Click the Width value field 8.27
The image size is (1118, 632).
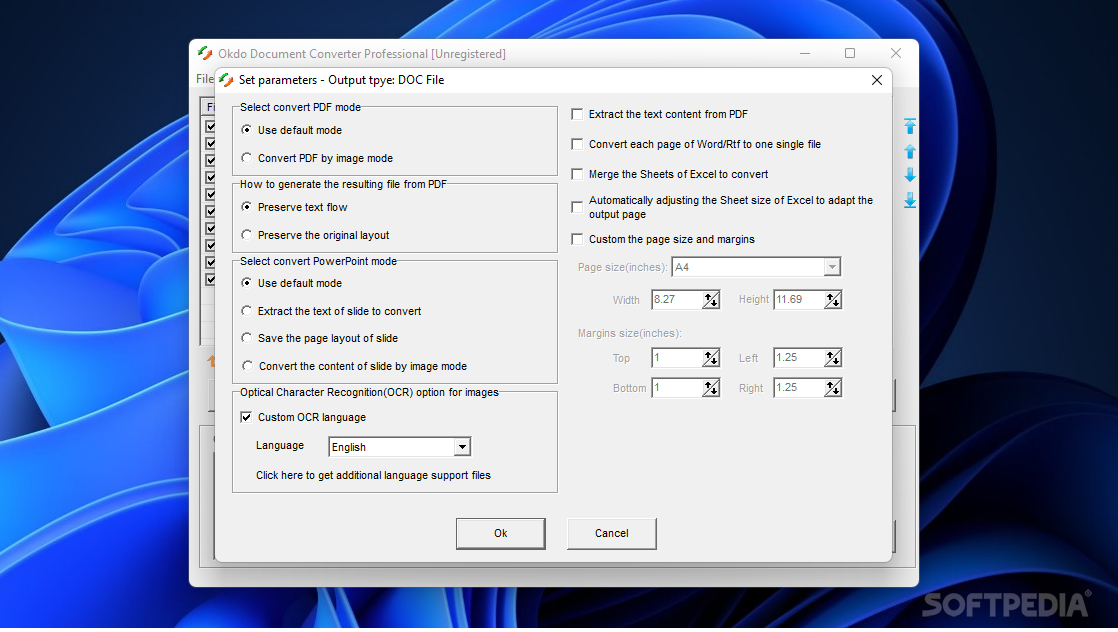pyautogui.click(x=677, y=300)
